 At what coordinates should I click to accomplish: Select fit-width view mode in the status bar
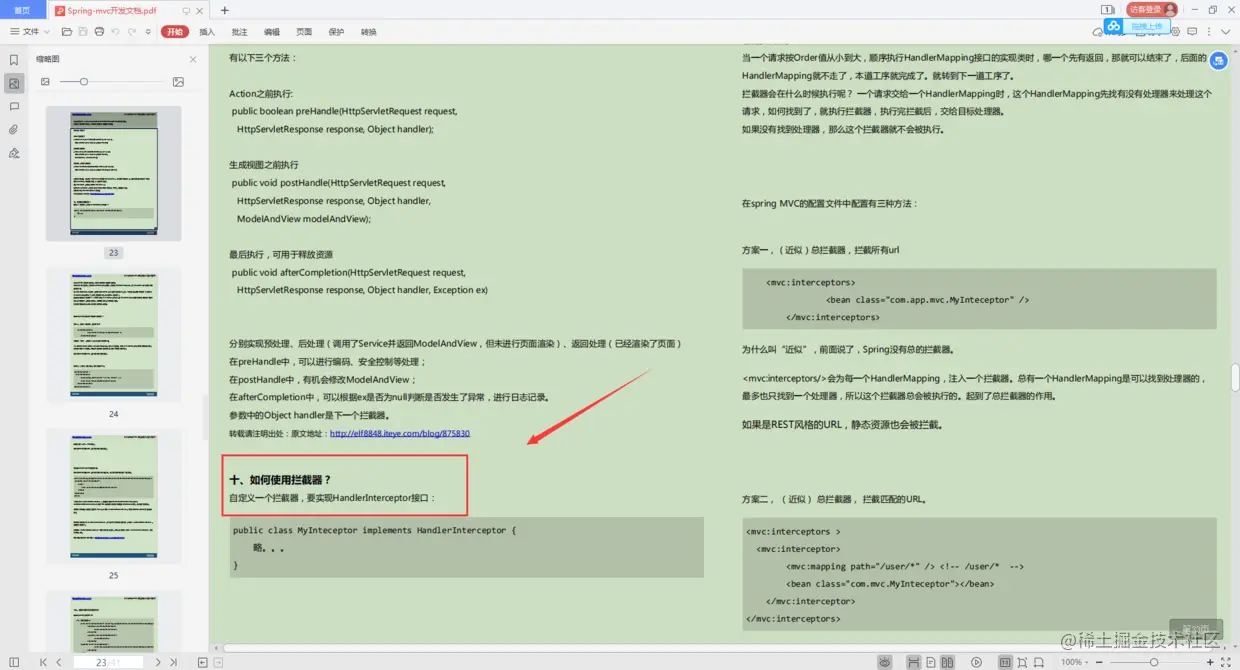913,662
